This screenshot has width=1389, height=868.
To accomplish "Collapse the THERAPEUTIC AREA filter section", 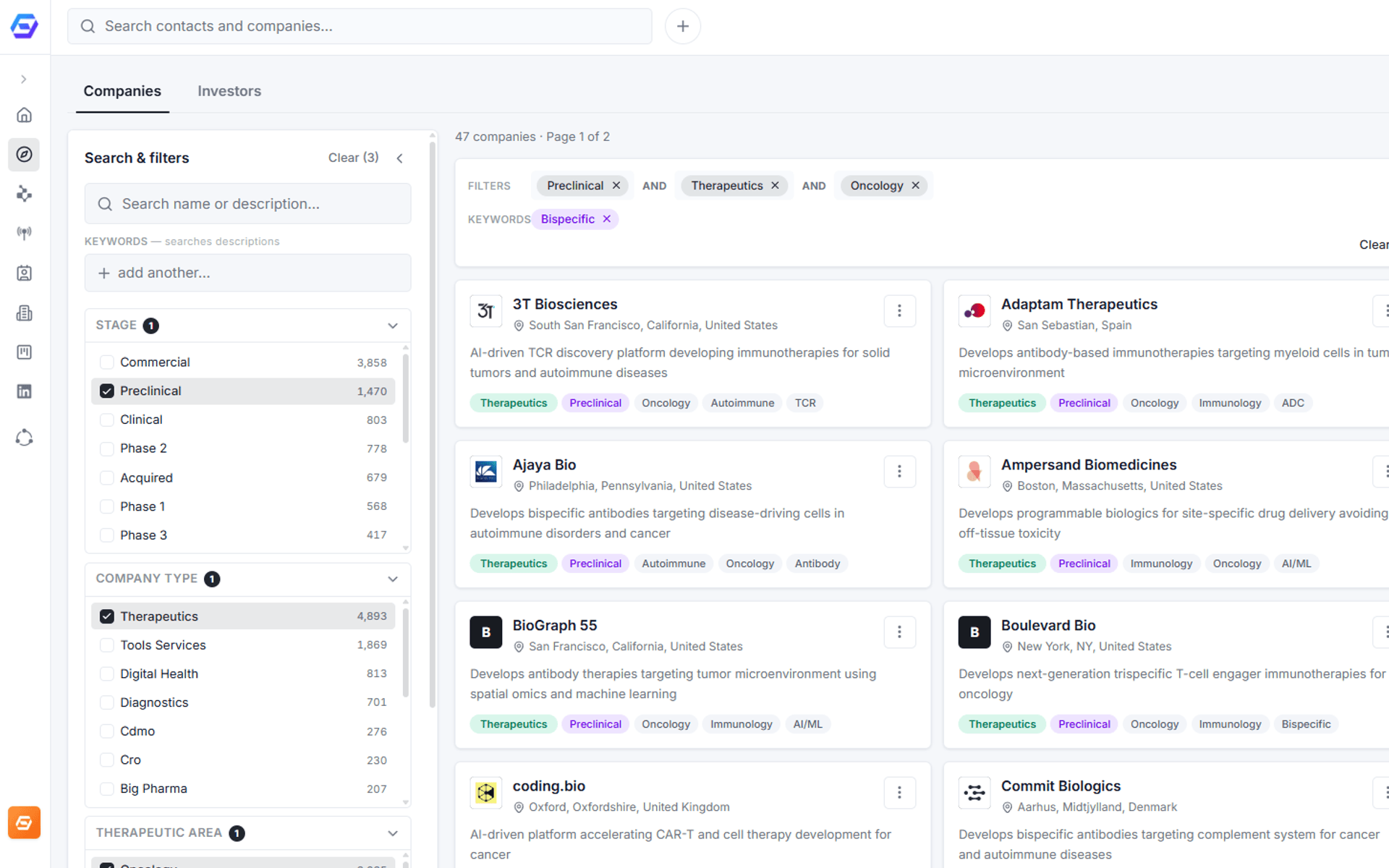I will 393,833.
